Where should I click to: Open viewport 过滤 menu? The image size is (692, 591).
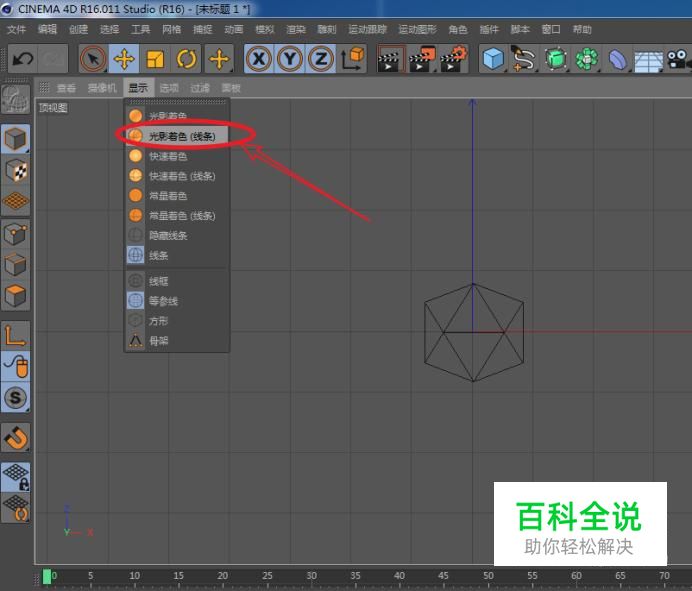[x=200, y=88]
